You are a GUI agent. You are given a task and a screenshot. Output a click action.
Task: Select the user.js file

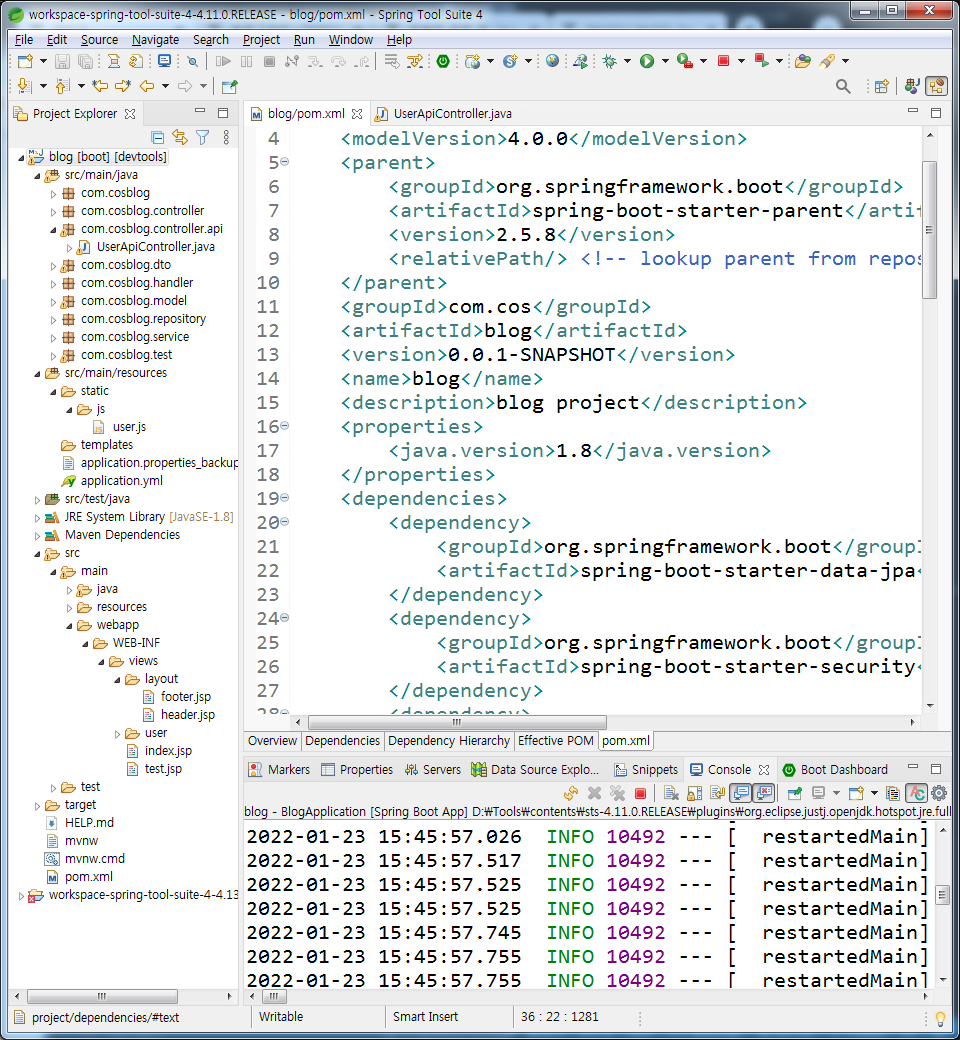[129, 427]
